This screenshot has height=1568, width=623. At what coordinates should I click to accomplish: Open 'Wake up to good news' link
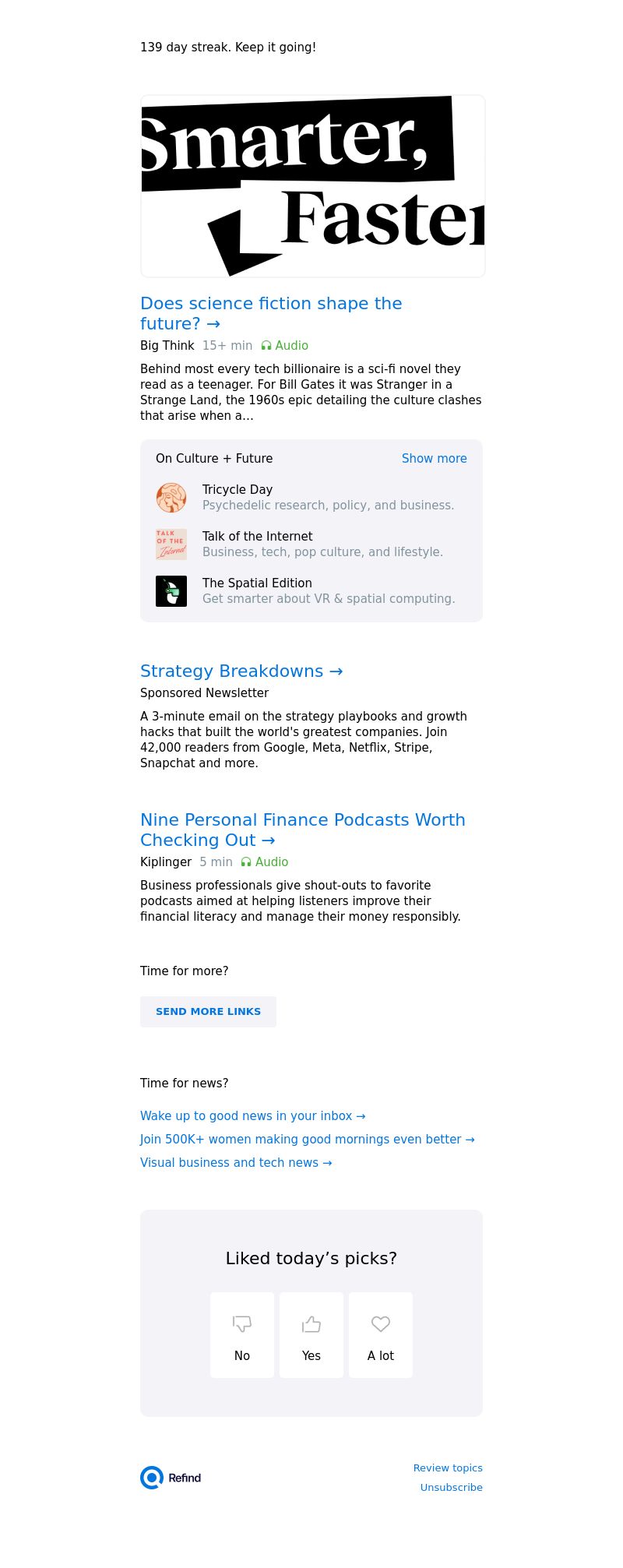(x=252, y=1116)
